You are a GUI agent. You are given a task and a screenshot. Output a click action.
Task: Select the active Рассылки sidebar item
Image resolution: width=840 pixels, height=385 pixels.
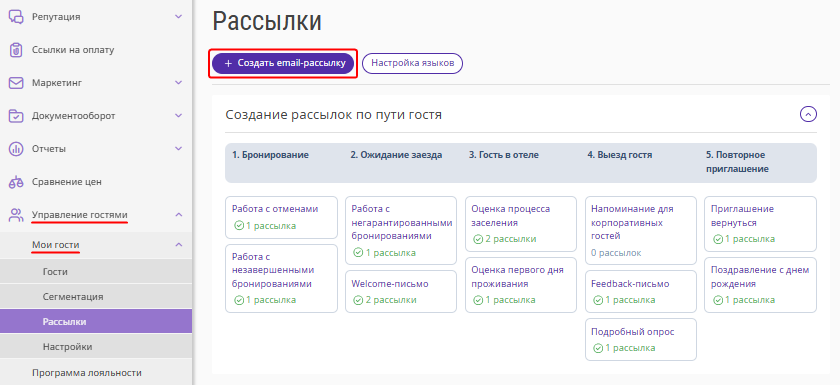coord(96,321)
